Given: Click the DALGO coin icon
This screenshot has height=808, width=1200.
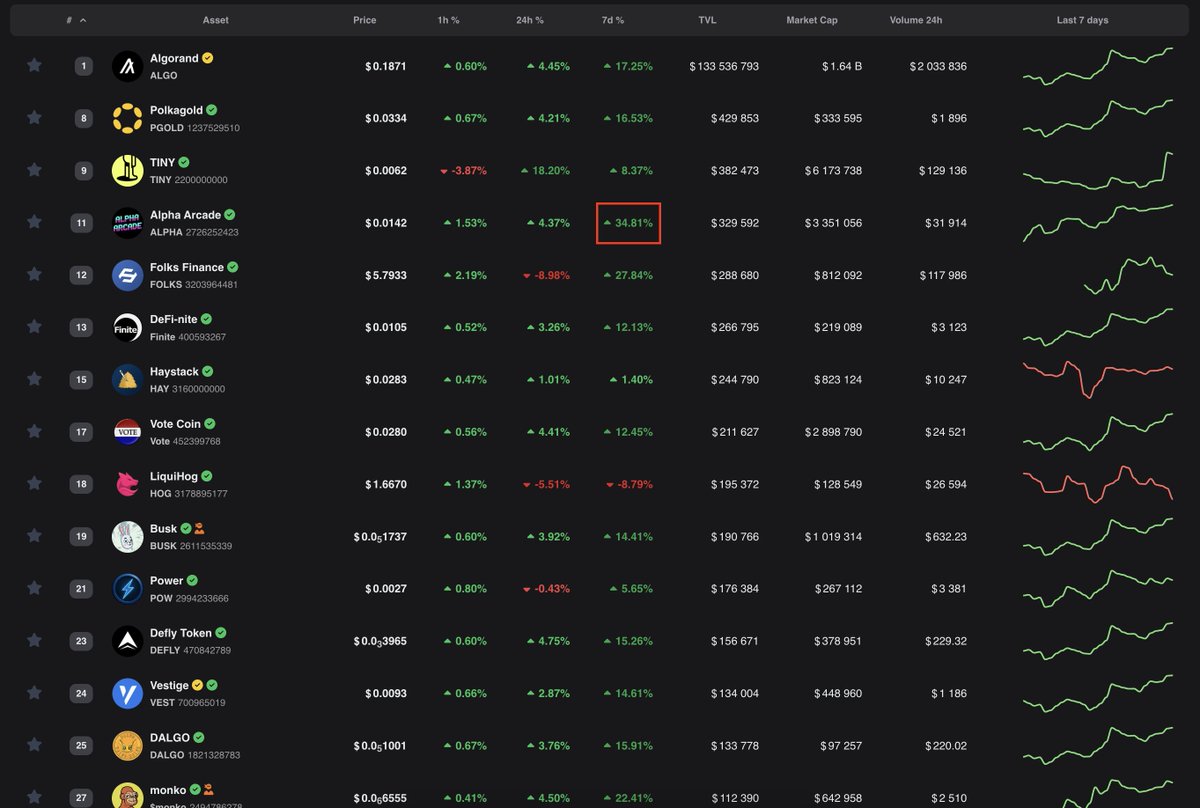Looking at the screenshot, I should (127, 745).
